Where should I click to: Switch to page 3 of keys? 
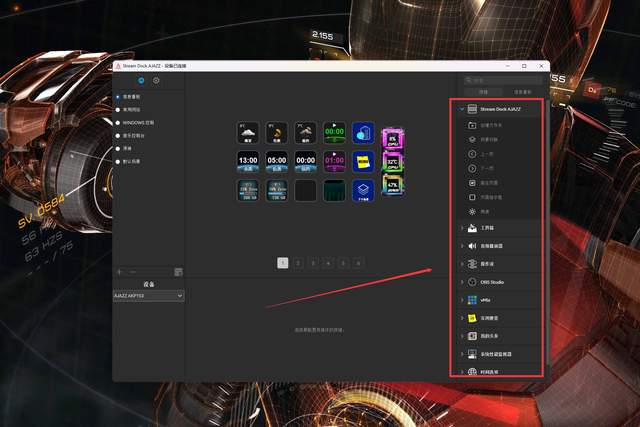313,263
